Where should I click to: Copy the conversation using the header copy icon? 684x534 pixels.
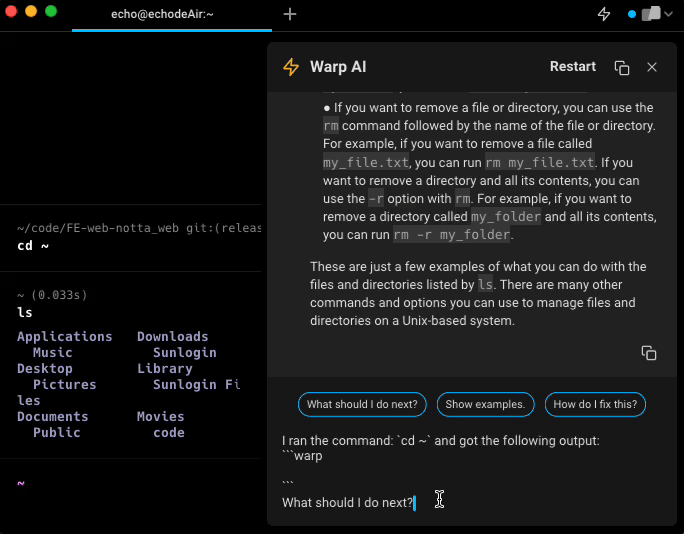(x=622, y=68)
